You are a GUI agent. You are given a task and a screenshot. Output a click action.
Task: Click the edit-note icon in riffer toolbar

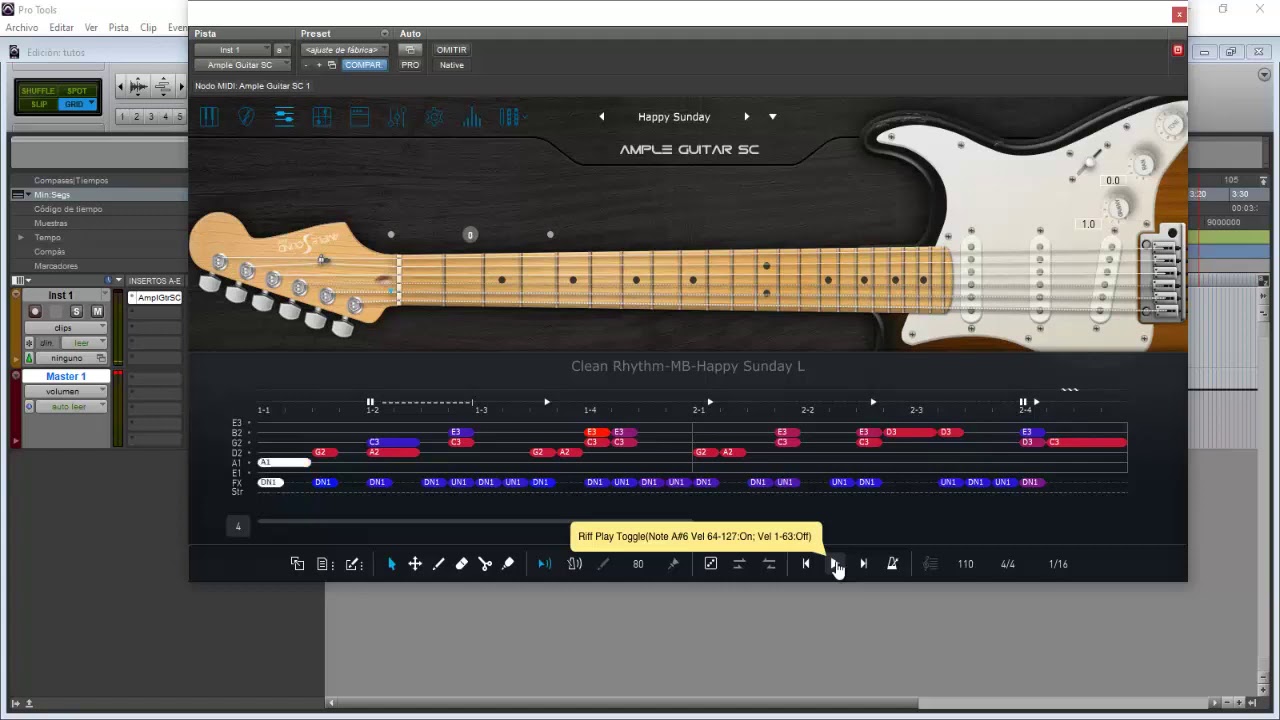tap(353, 564)
